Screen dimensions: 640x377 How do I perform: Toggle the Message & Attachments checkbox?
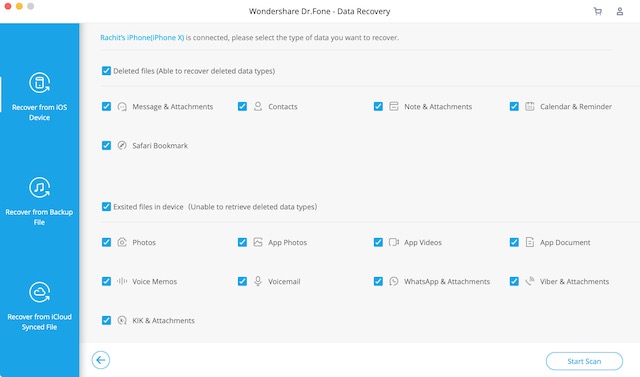[x=106, y=106]
